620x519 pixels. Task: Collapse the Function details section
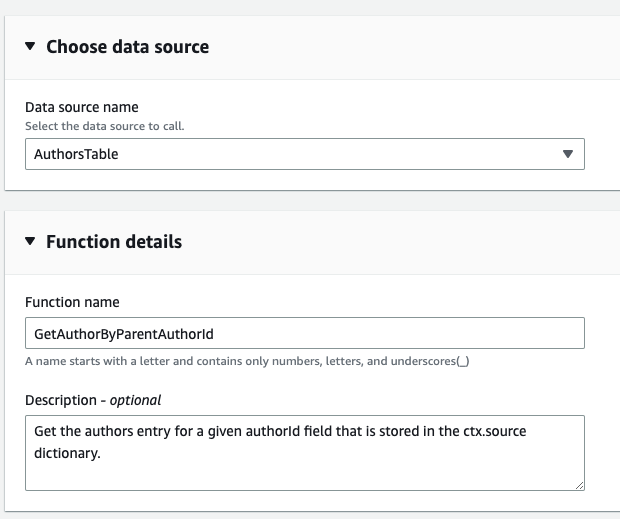[x=30, y=241]
